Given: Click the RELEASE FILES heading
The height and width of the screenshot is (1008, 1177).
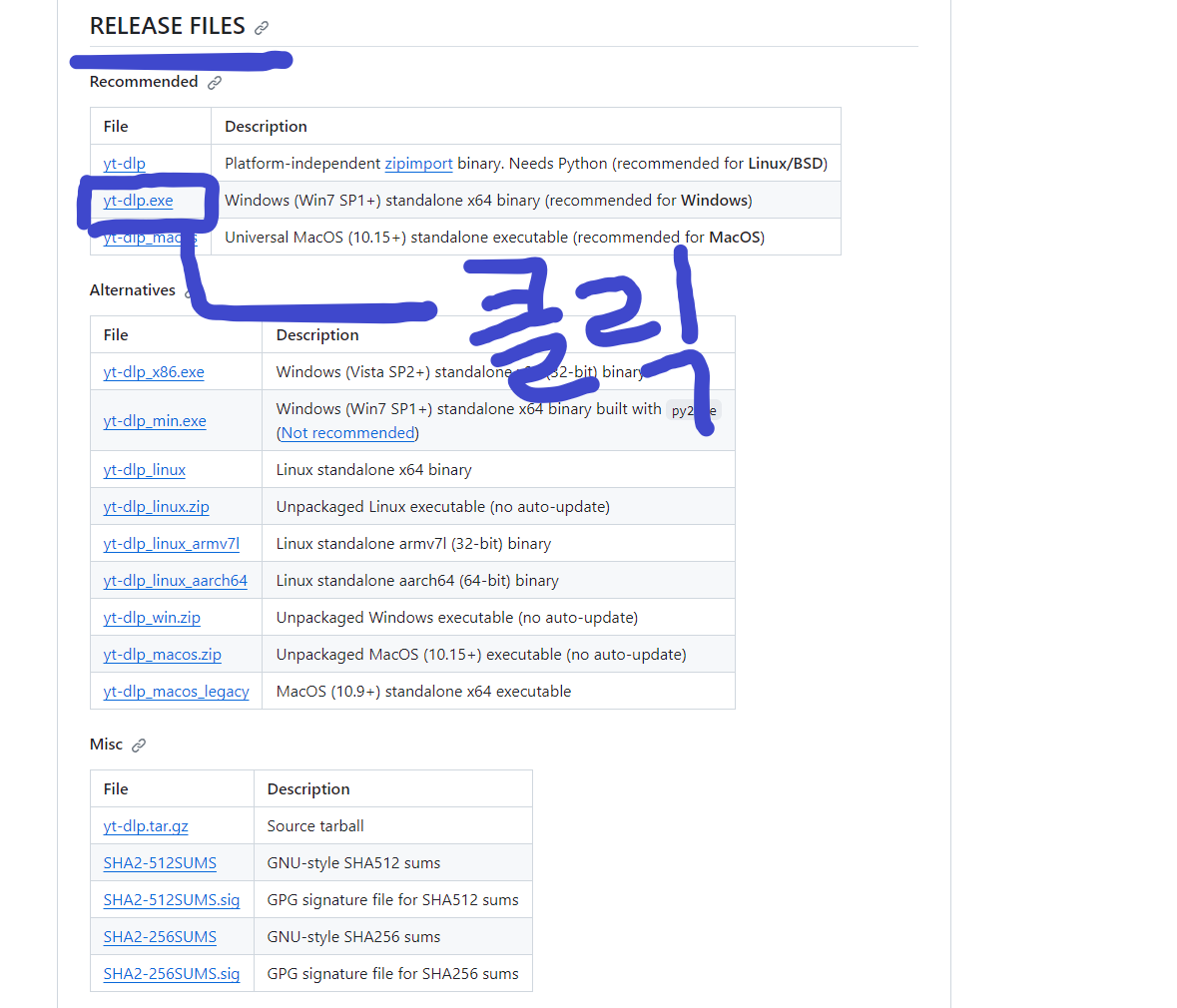Looking at the screenshot, I should [168, 26].
